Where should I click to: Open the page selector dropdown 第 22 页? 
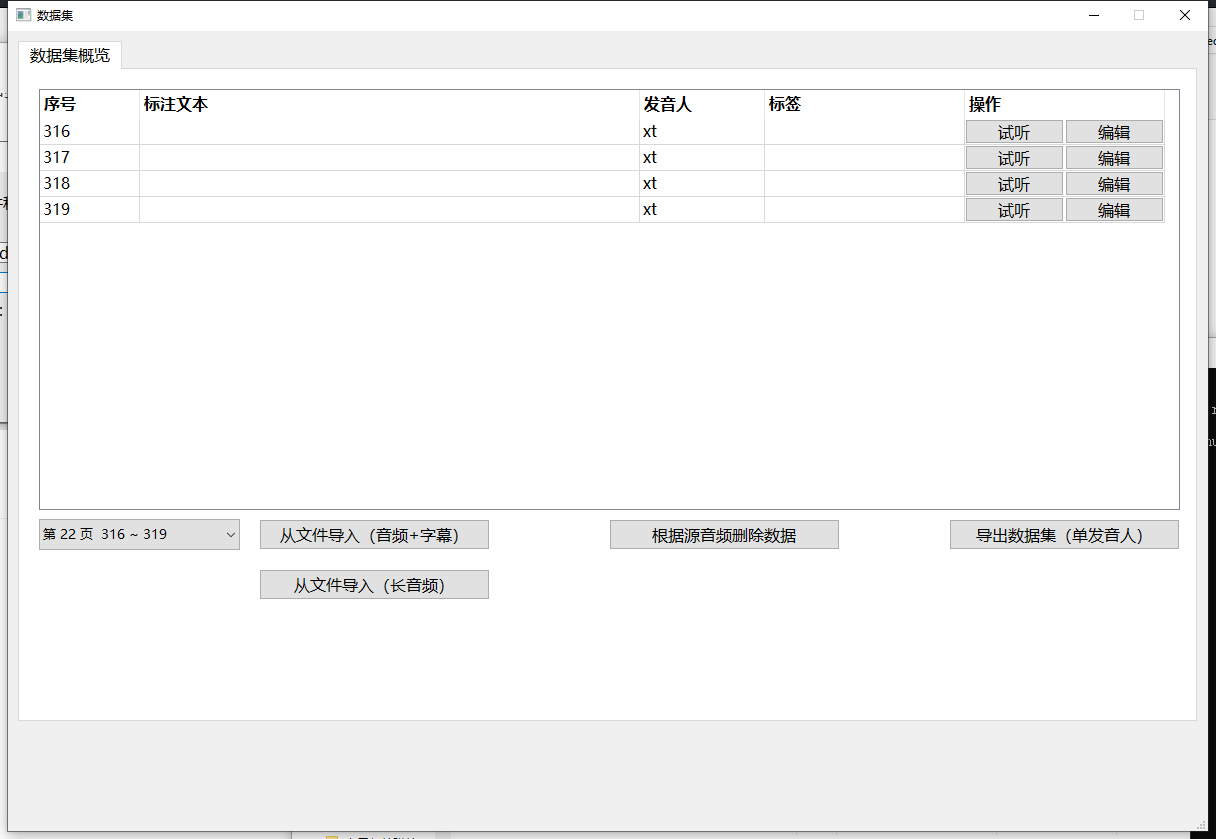click(x=139, y=534)
